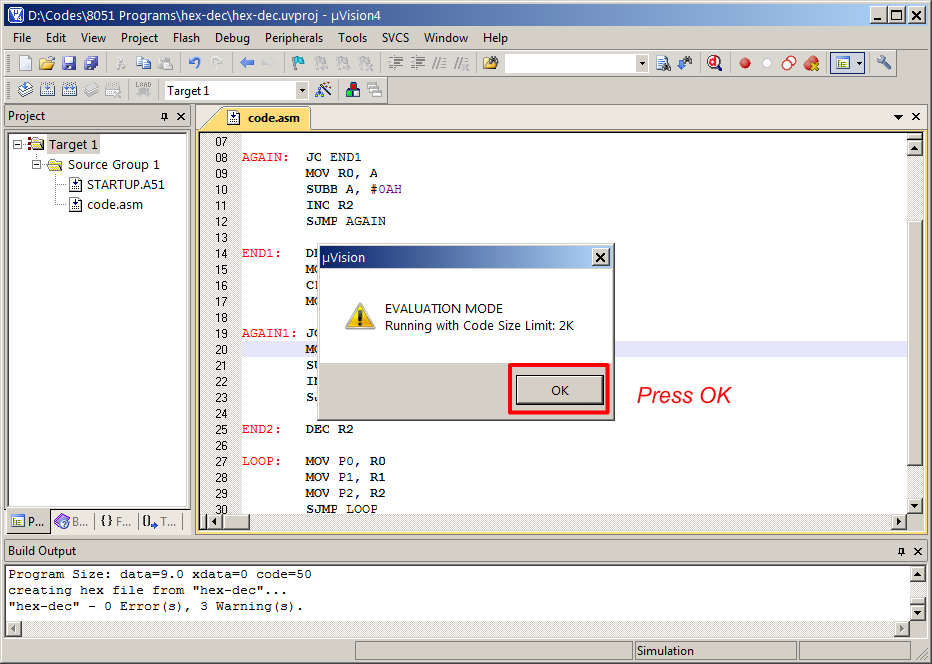Insert a bookmark with the flag icon
Image resolution: width=932 pixels, height=664 pixels.
click(x=298, y=63)
